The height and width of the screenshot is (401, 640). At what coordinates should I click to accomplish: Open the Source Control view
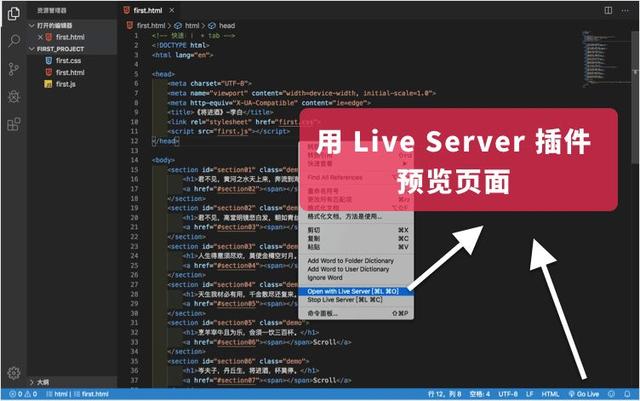point(13,69)
